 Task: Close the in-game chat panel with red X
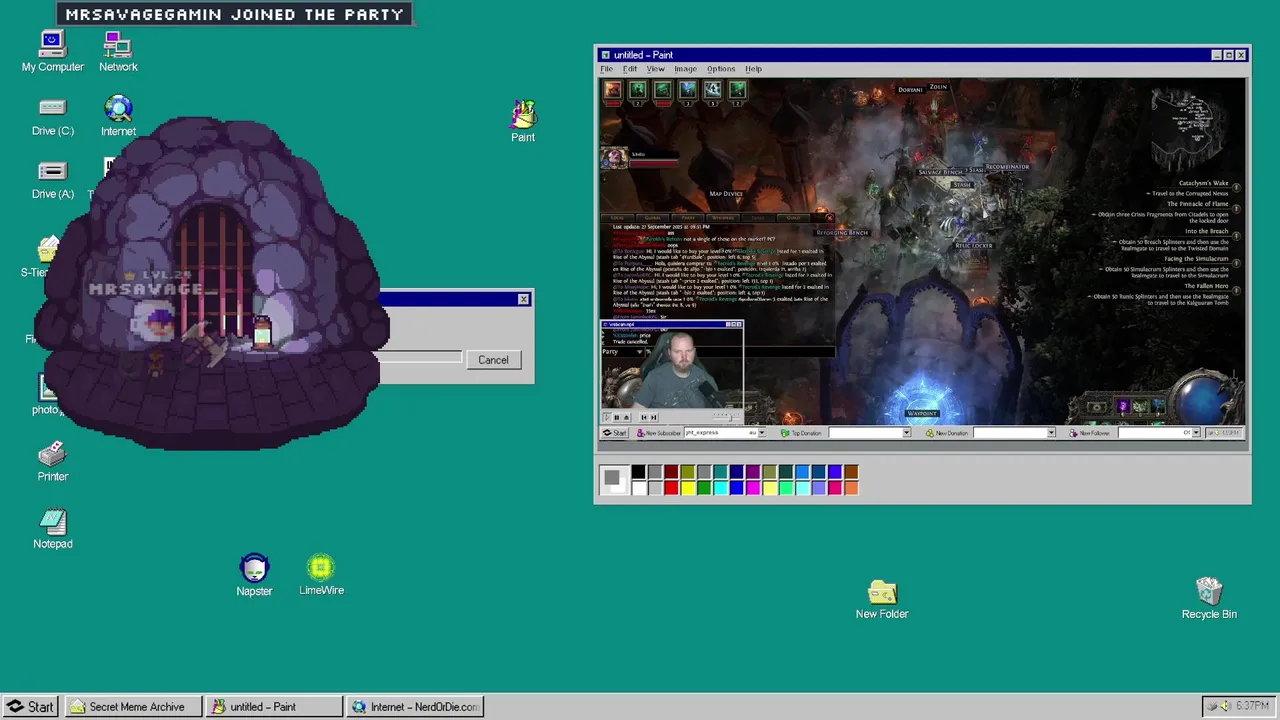click(830, 217)
